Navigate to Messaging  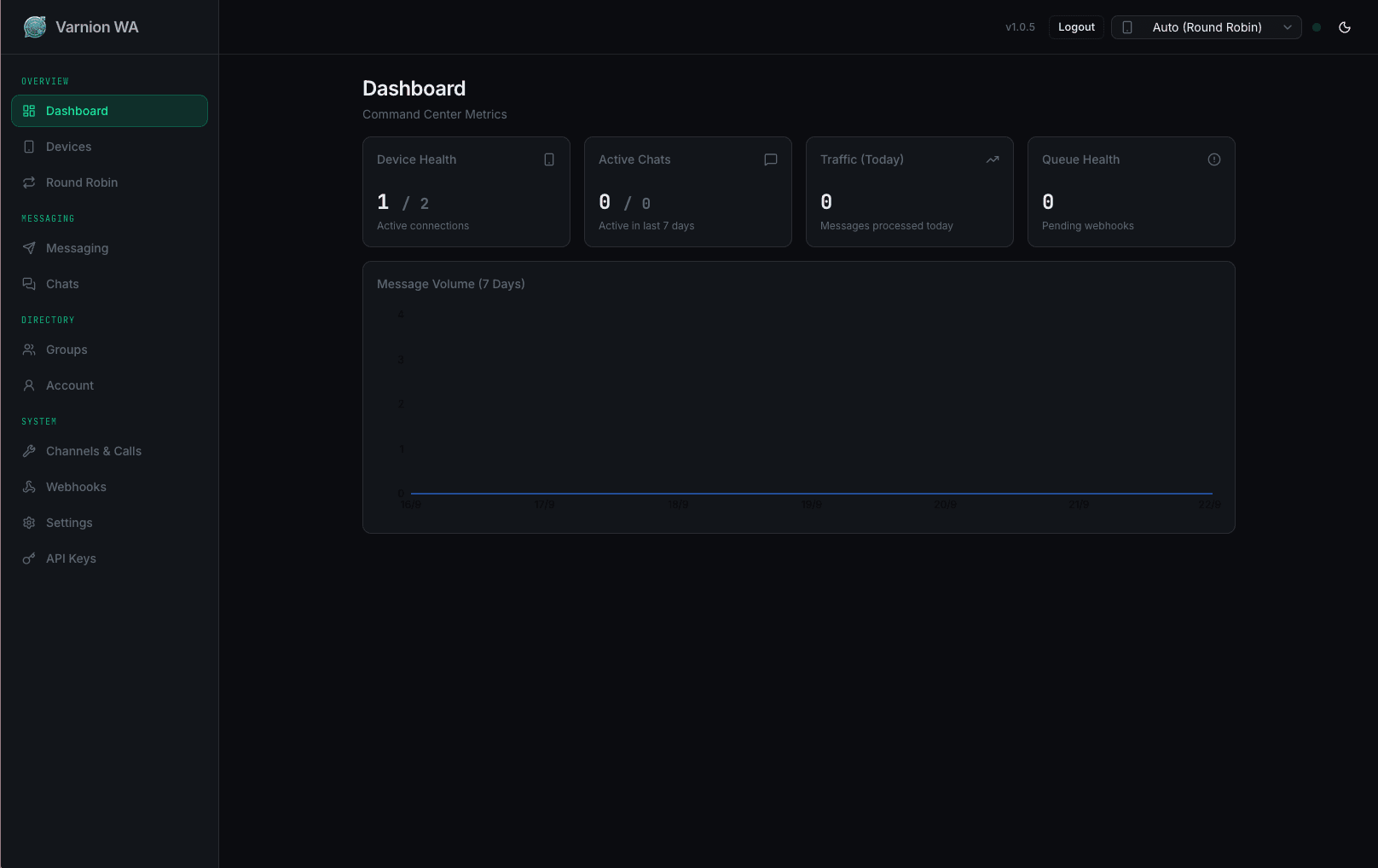click(109, 248)
